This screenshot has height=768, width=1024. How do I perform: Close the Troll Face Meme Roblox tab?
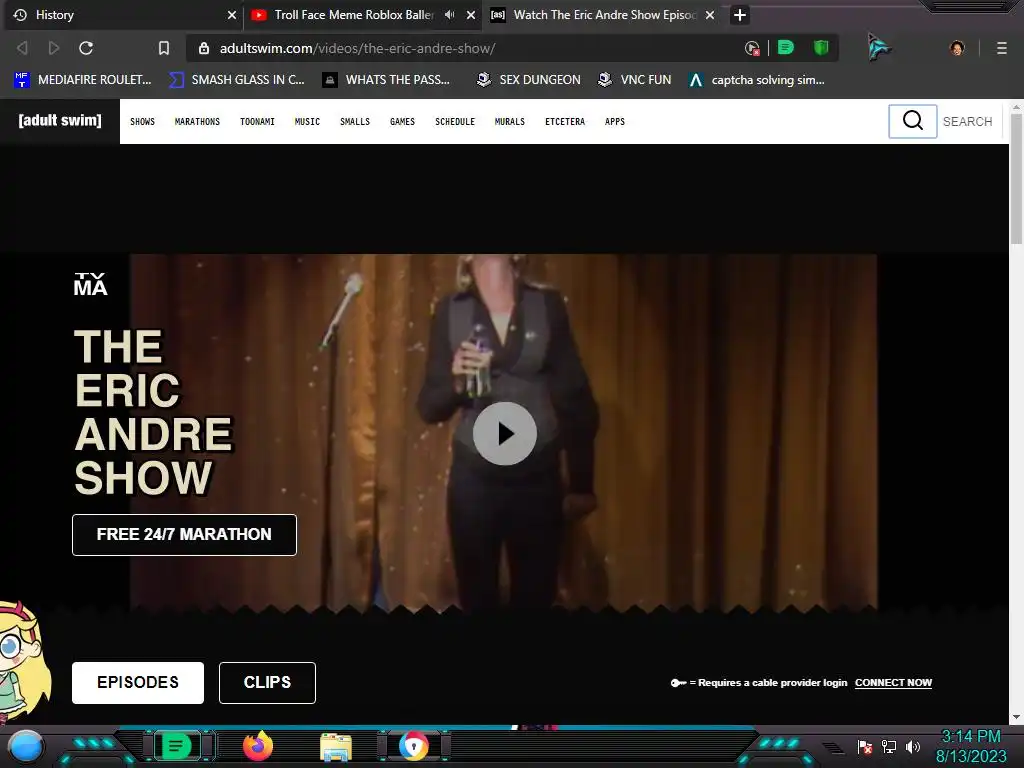click(471, 14)
